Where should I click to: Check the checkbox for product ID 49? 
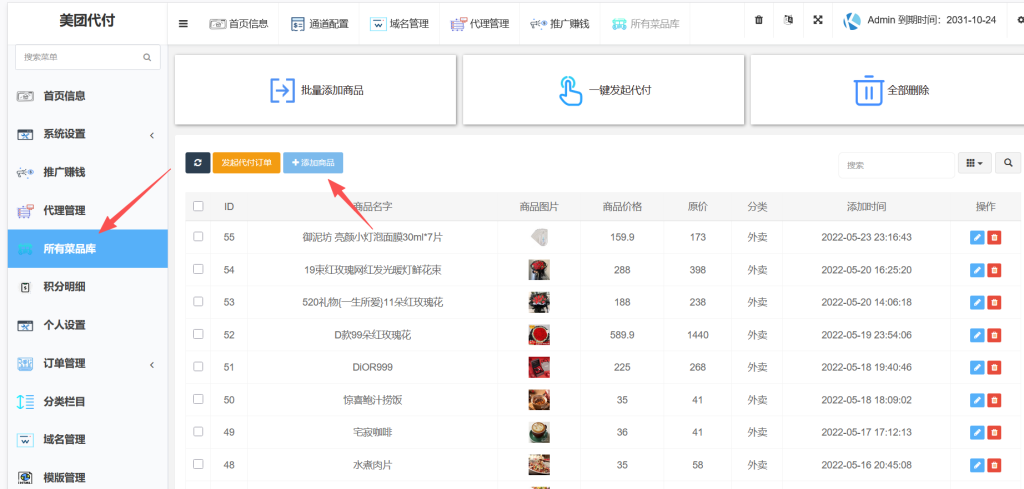point(199,432)
